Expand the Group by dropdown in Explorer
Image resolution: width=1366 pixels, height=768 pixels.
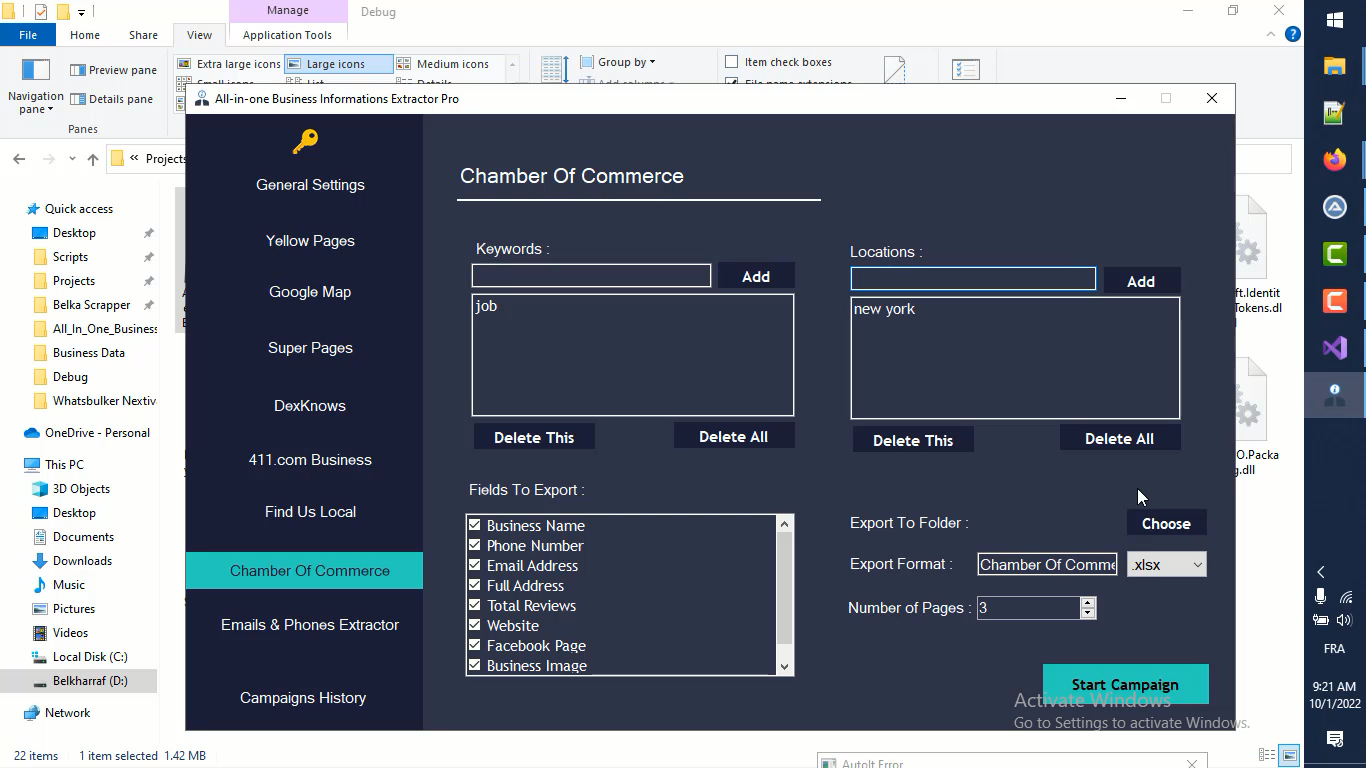(x=618, y=62)
